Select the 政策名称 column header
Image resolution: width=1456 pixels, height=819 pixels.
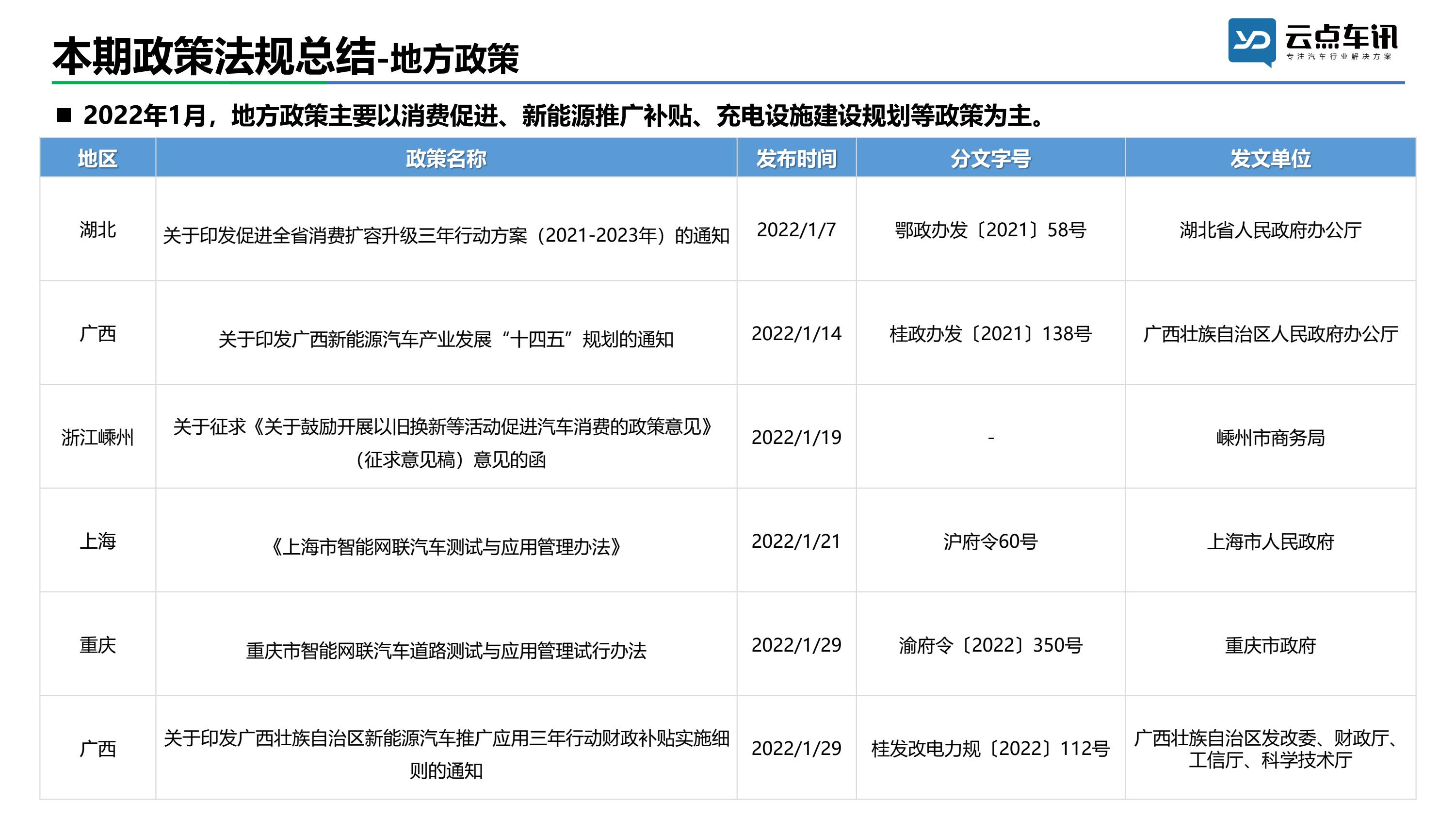coord(446,158)
